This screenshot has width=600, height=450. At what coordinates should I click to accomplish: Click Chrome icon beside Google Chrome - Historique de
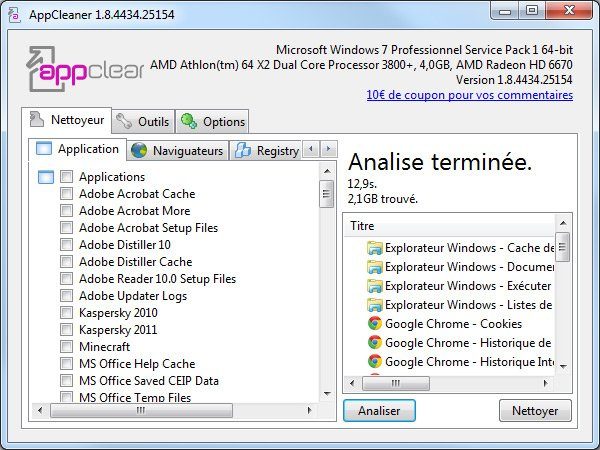375,342
